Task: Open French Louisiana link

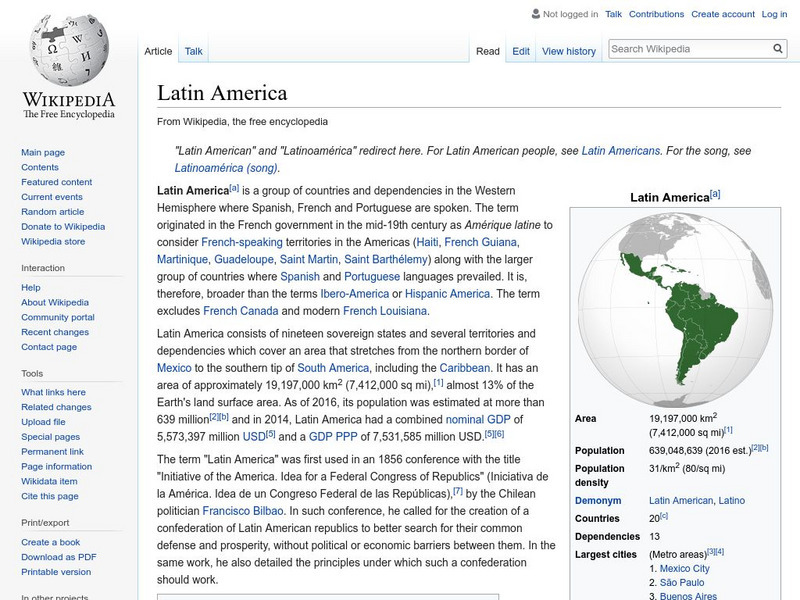Action: tap(385, 311)
